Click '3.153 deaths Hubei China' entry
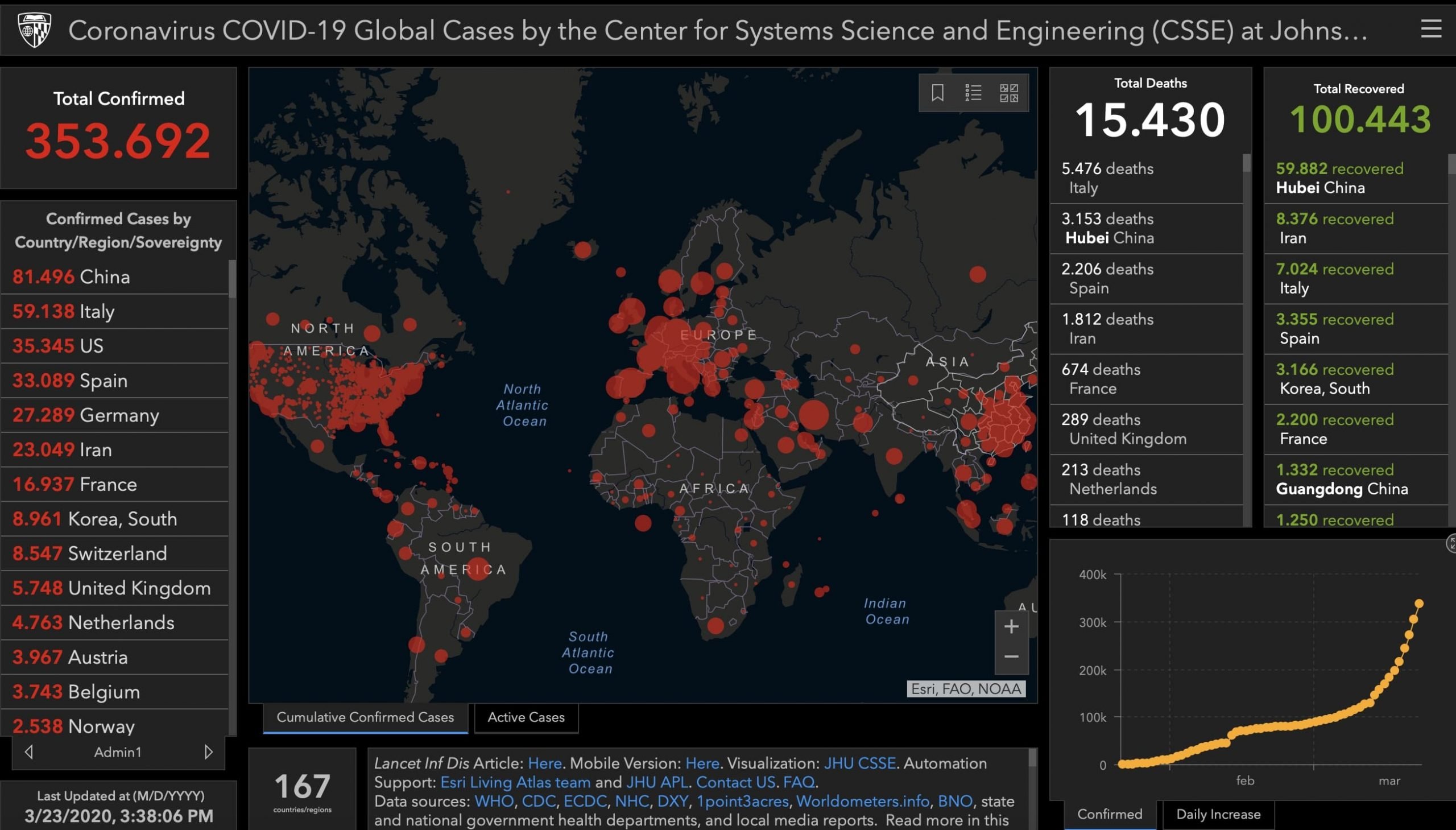This screenshot has height=830, width=1456. coord(1146,229)
